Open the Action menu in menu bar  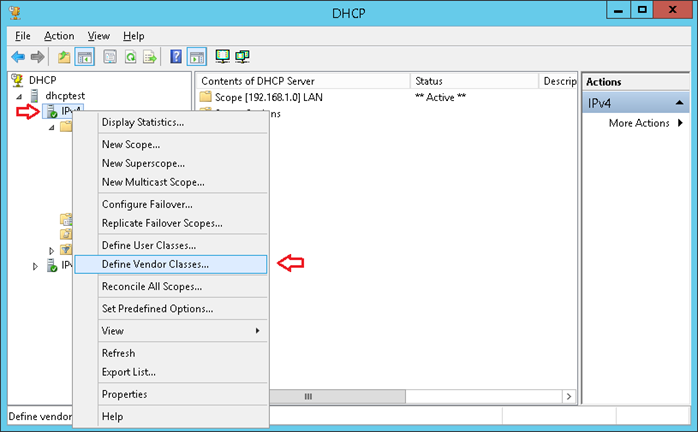pyautogui.click(x=59, y=36)
